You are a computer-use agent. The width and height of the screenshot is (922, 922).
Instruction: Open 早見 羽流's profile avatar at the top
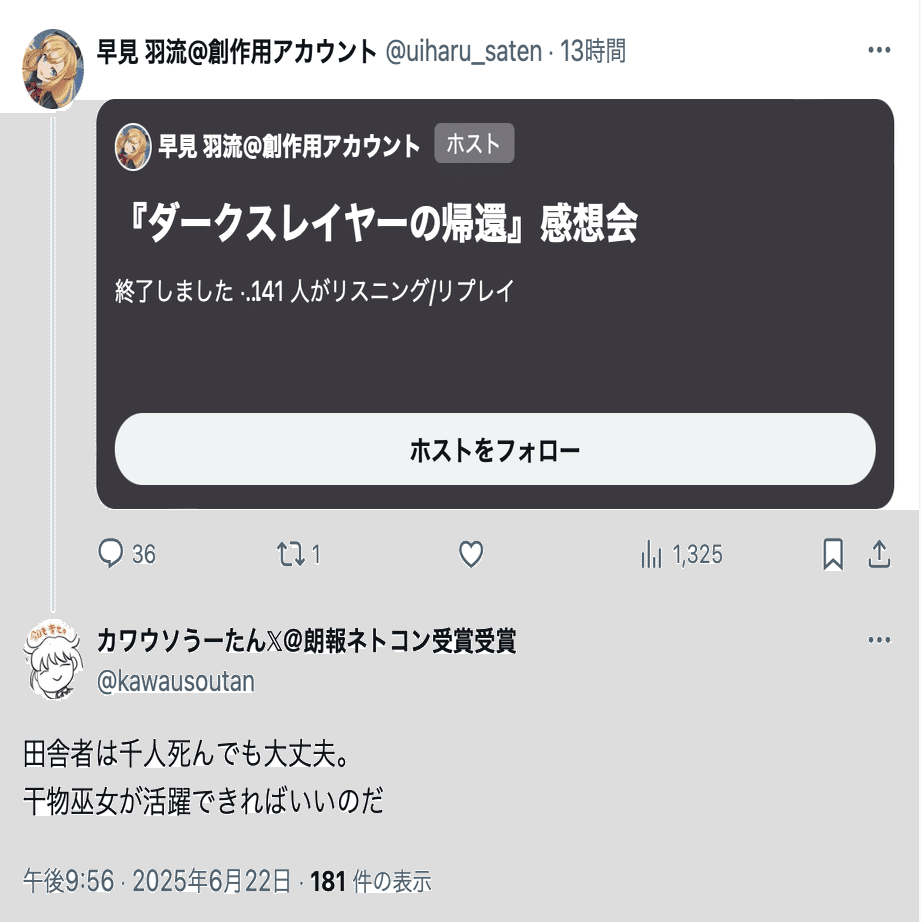point(53,69)
